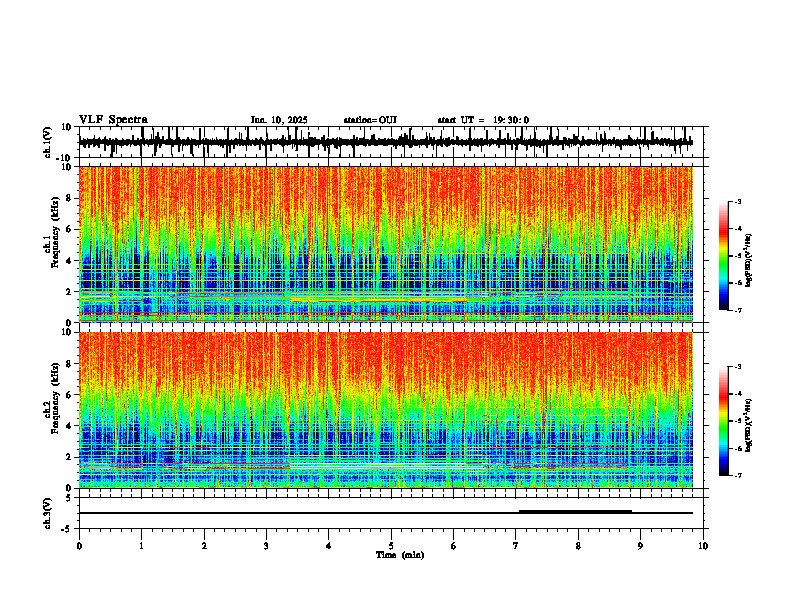The width and height of the screenshot is (792, 612).
Task: Click the "6" tick on the time axis
Action: point(453,546)
